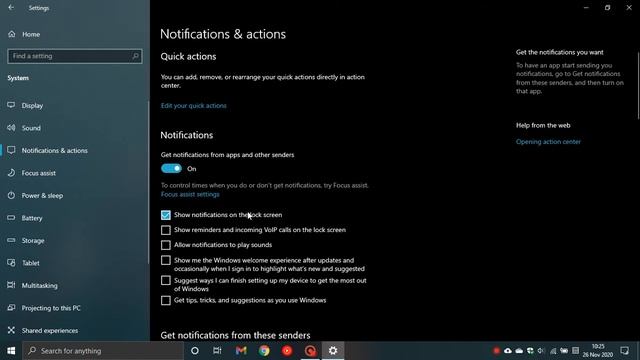This screenshot has width=640, height=360.
Task: Open Power & sleep settings
Action: point(75,195)
